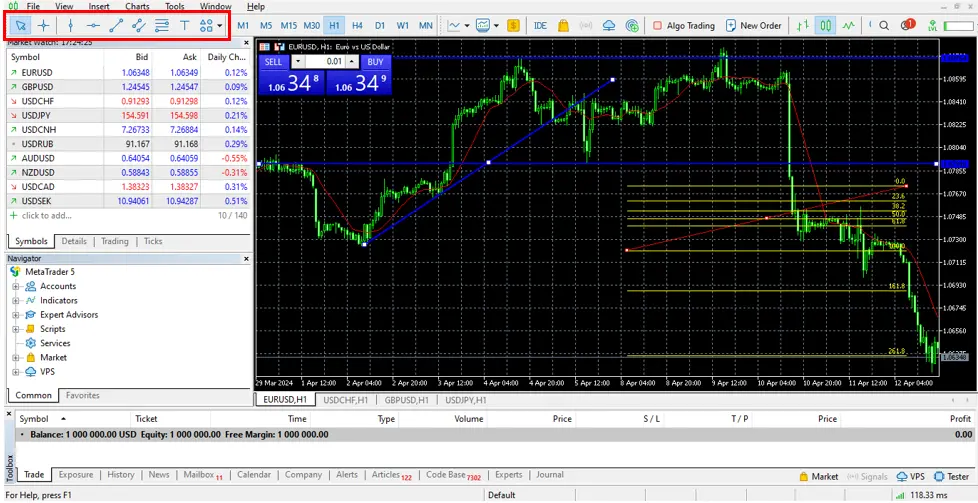Open Market in bottom right bar
Screen dimensions: 978x503
[x=818, y=476]
